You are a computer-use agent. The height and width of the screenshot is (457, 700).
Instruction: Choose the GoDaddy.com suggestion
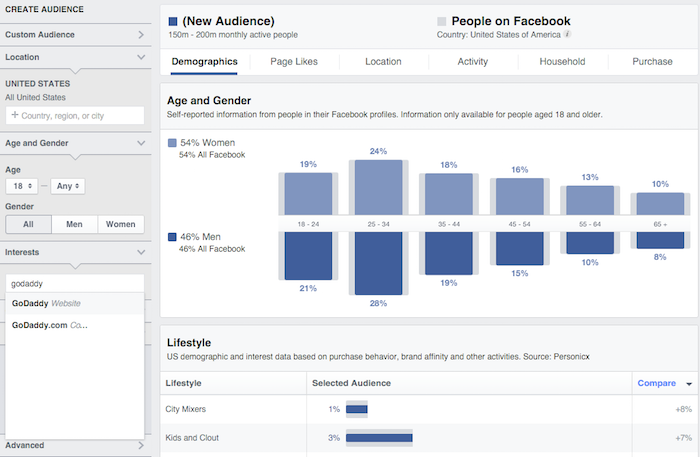(75, 325)
